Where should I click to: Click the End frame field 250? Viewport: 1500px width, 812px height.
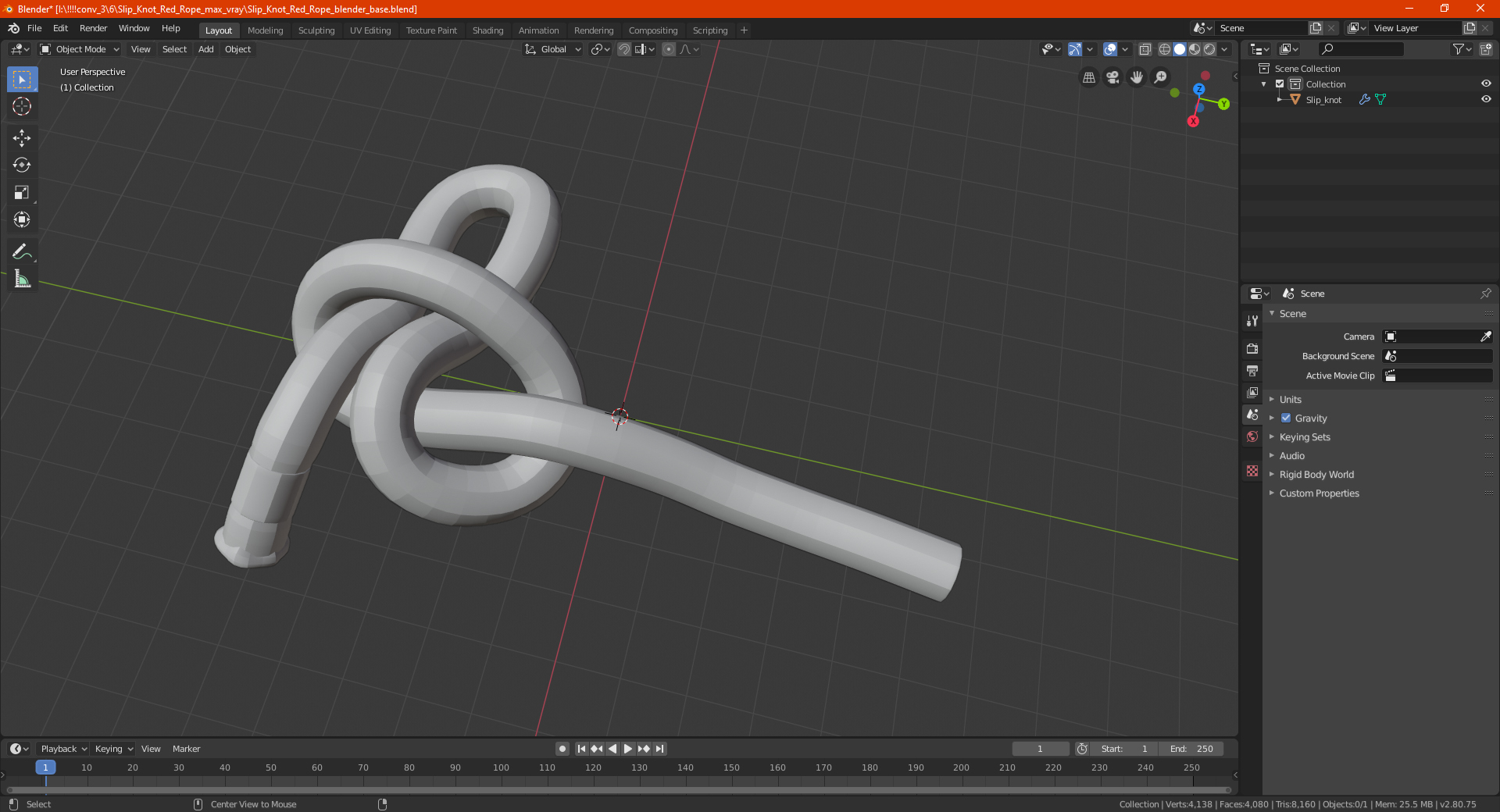coord(1191,749)
